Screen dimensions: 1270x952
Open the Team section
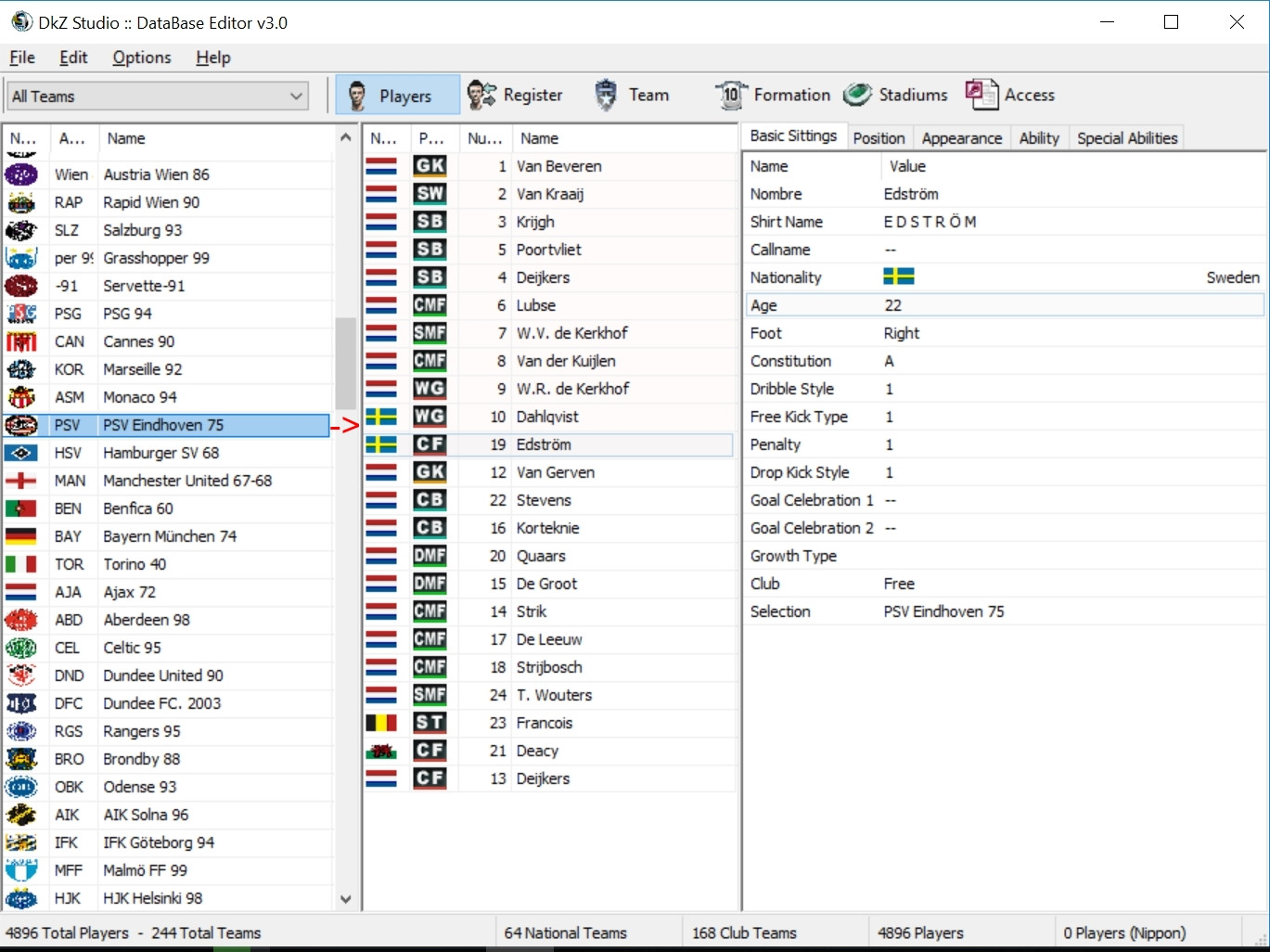pos(631,96)
